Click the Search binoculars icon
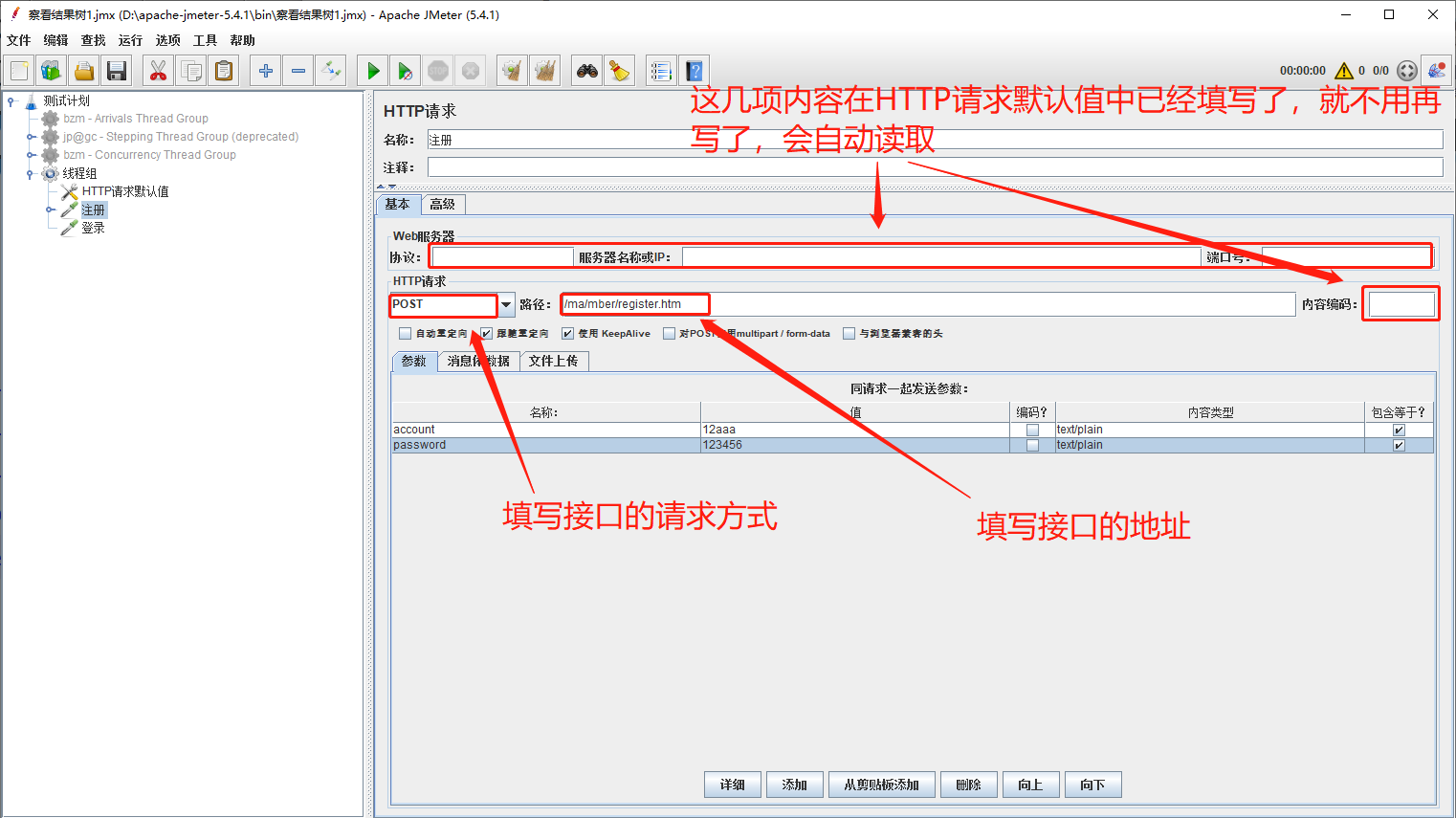1456x818 pixels. point(587,71)
